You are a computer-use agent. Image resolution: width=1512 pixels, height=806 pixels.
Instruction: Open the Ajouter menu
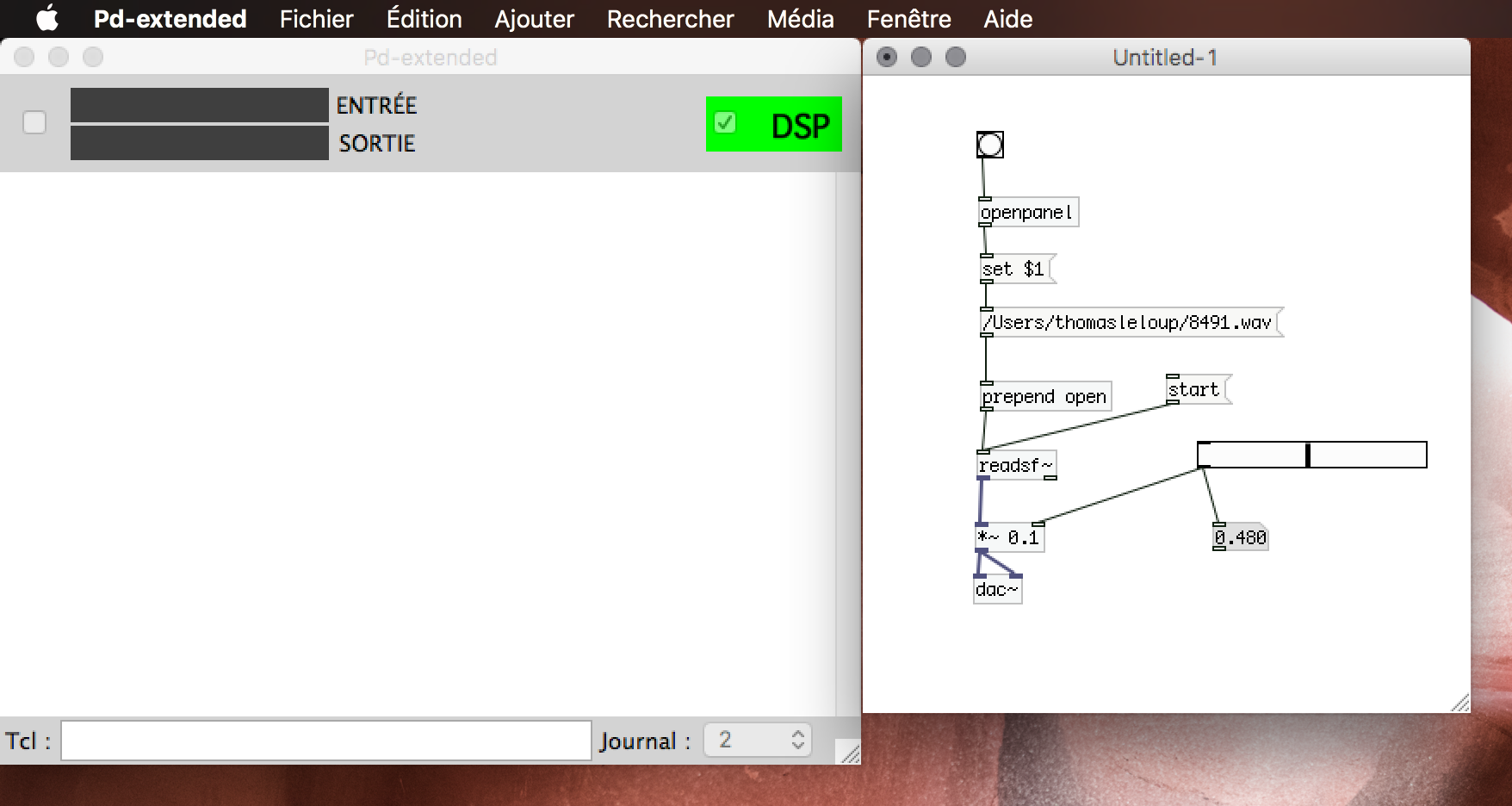click(534, 19)
